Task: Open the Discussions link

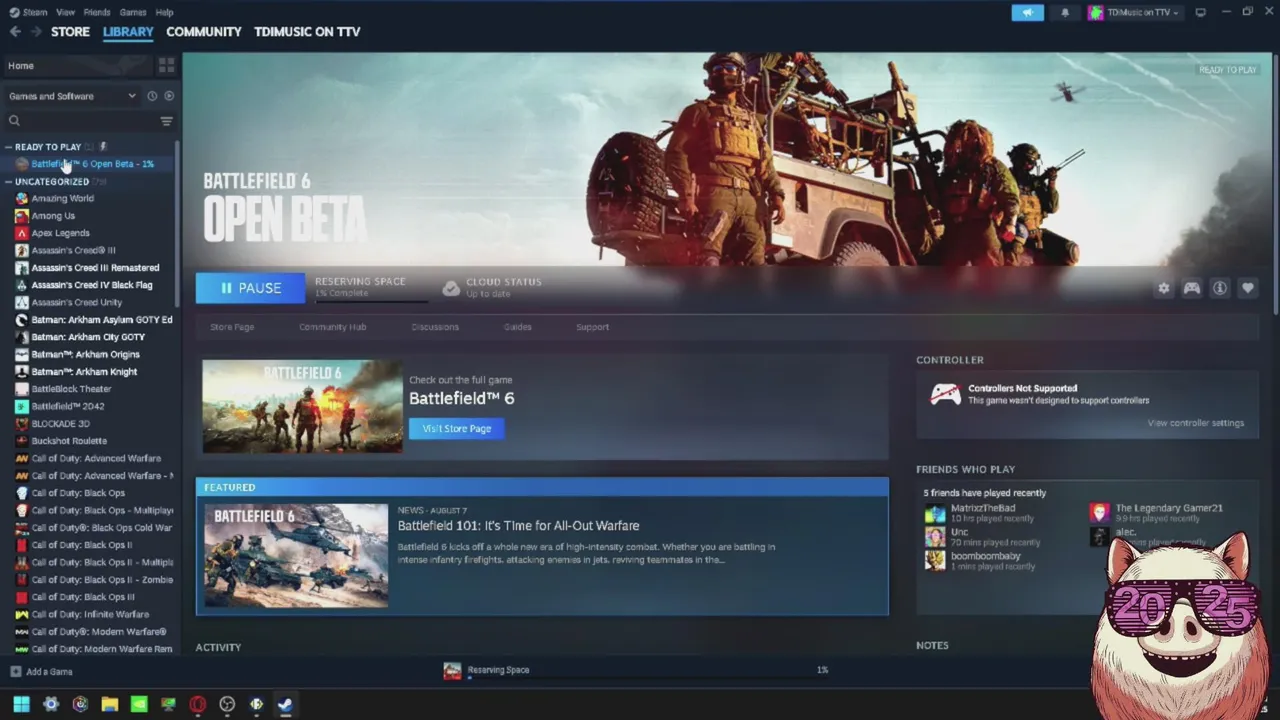Action: pos(435,327)
